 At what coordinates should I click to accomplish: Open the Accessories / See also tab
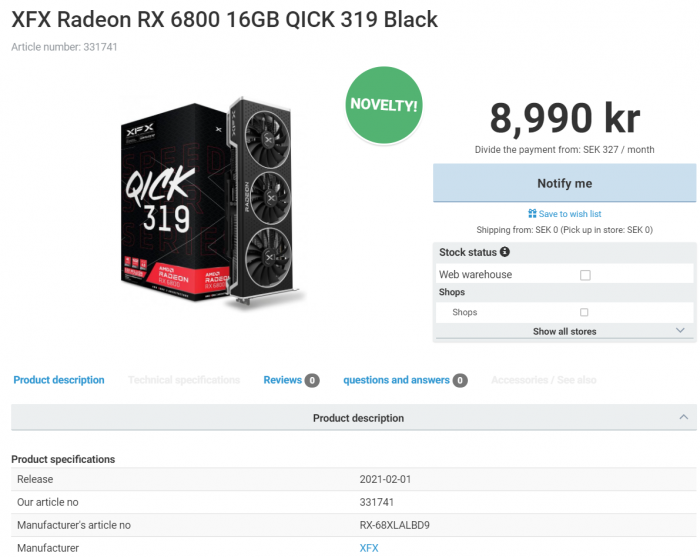[543, 380]
